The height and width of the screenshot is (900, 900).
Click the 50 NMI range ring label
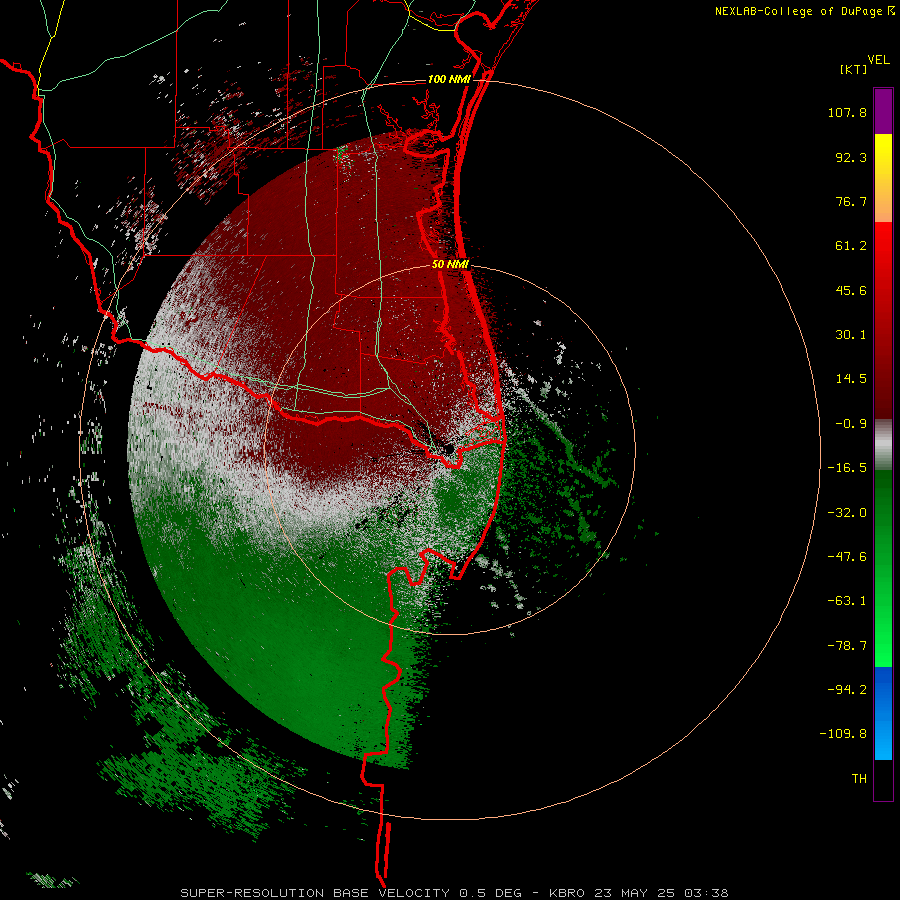click(451, 264)
